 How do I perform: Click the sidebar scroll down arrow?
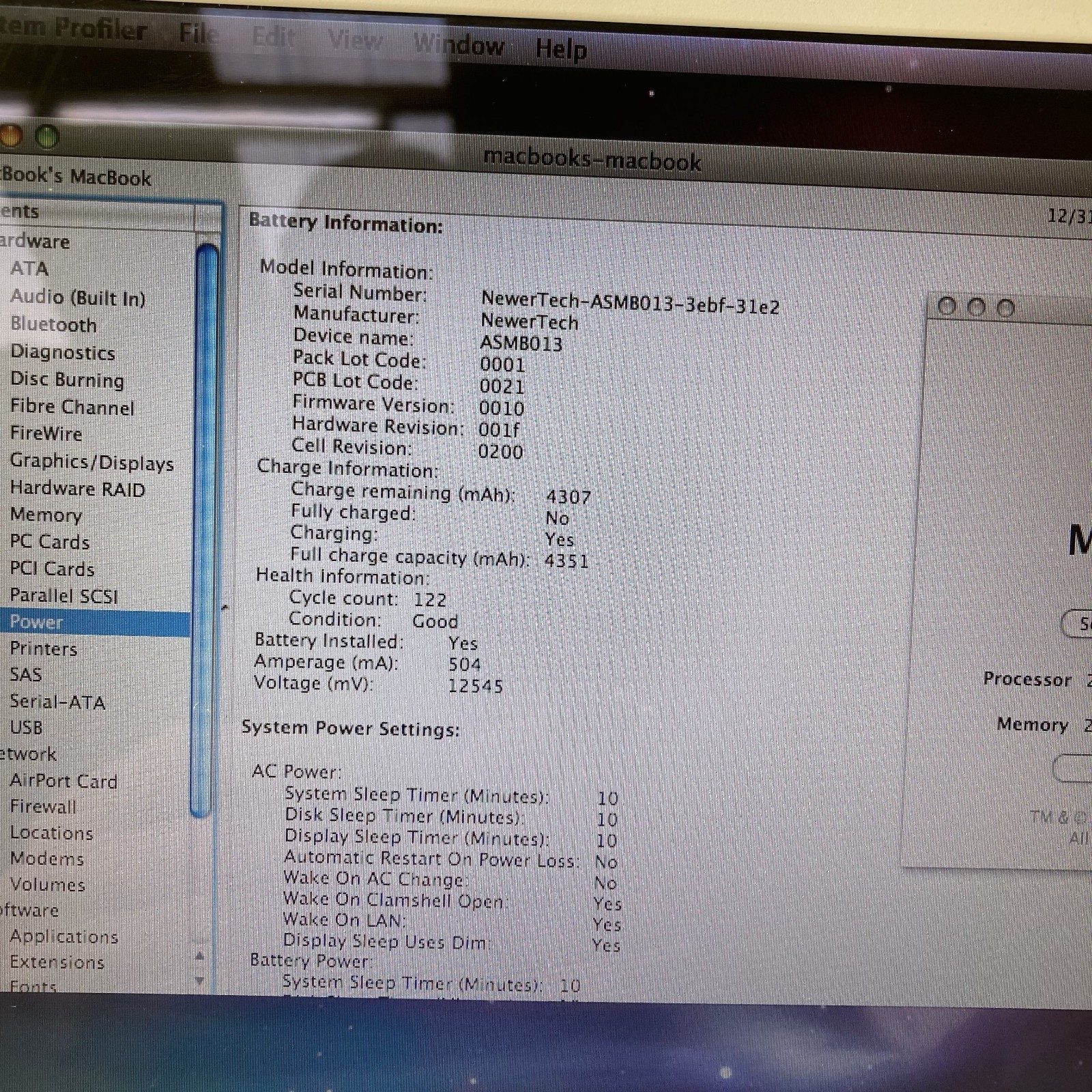[199, 981]
